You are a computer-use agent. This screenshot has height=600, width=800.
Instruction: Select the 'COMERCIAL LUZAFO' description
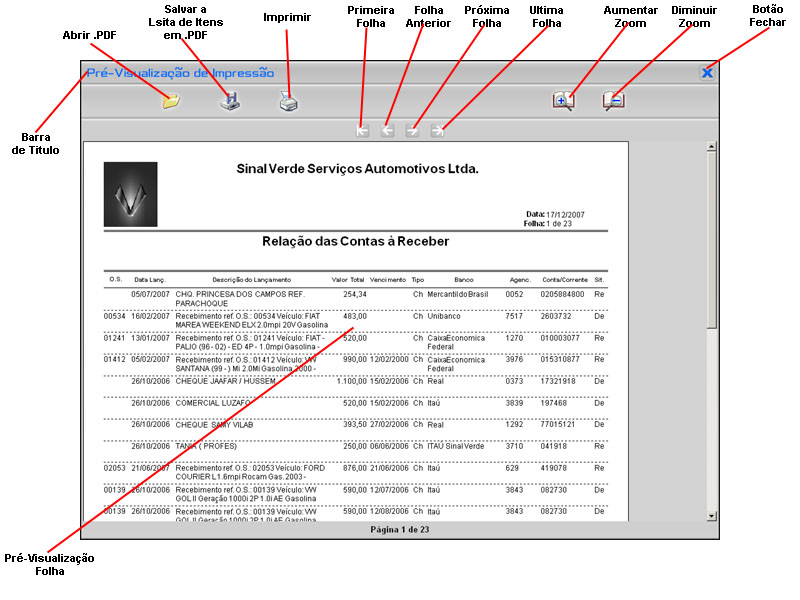pyautogui.click(x=213, y=403)
